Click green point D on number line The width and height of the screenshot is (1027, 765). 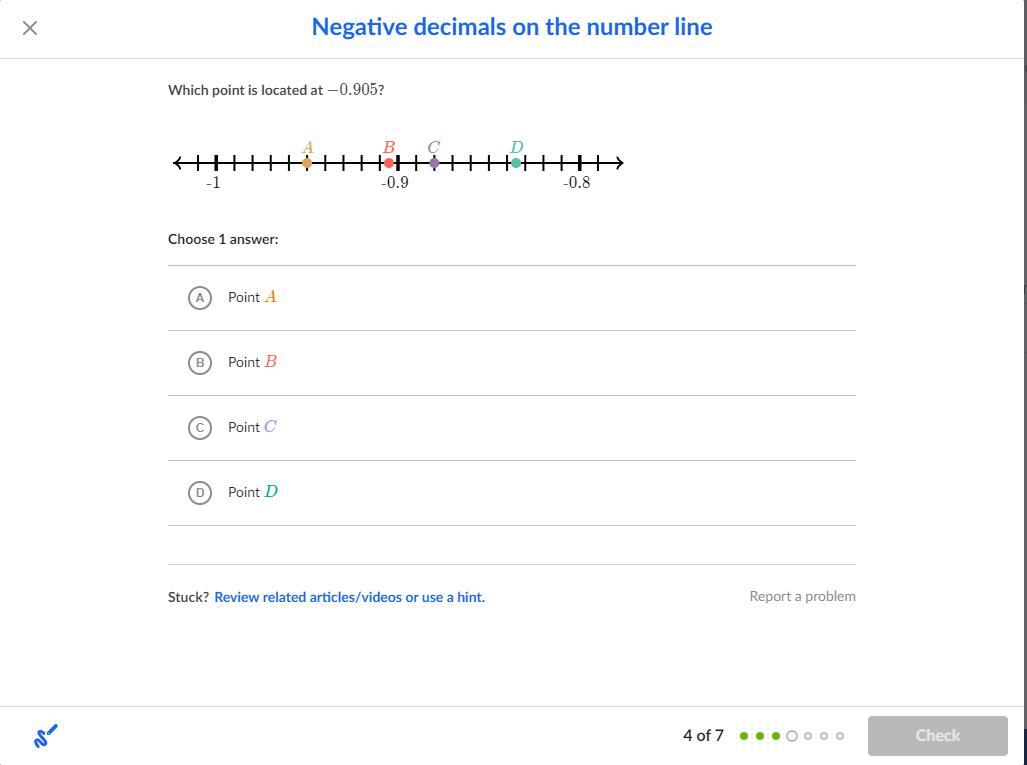point(516,163)
